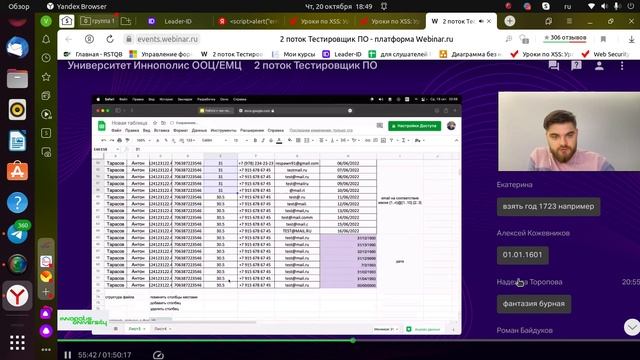
Task: Switch to the <script>alert tab
Action: pos(250,21)
